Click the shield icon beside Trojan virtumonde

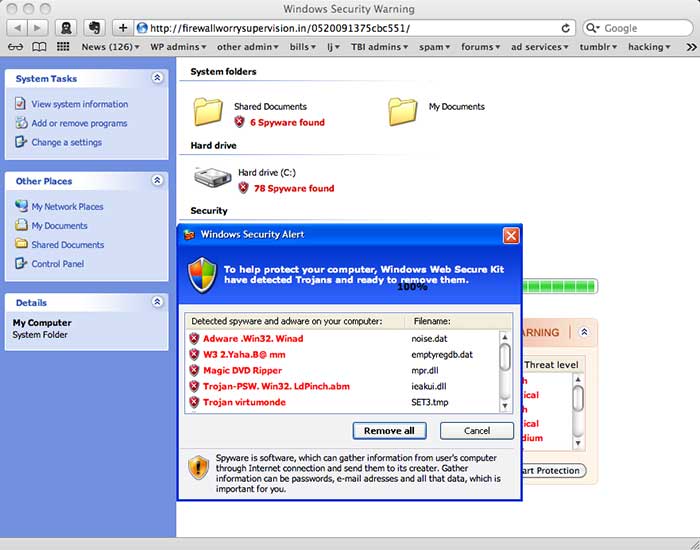point(194,402)
